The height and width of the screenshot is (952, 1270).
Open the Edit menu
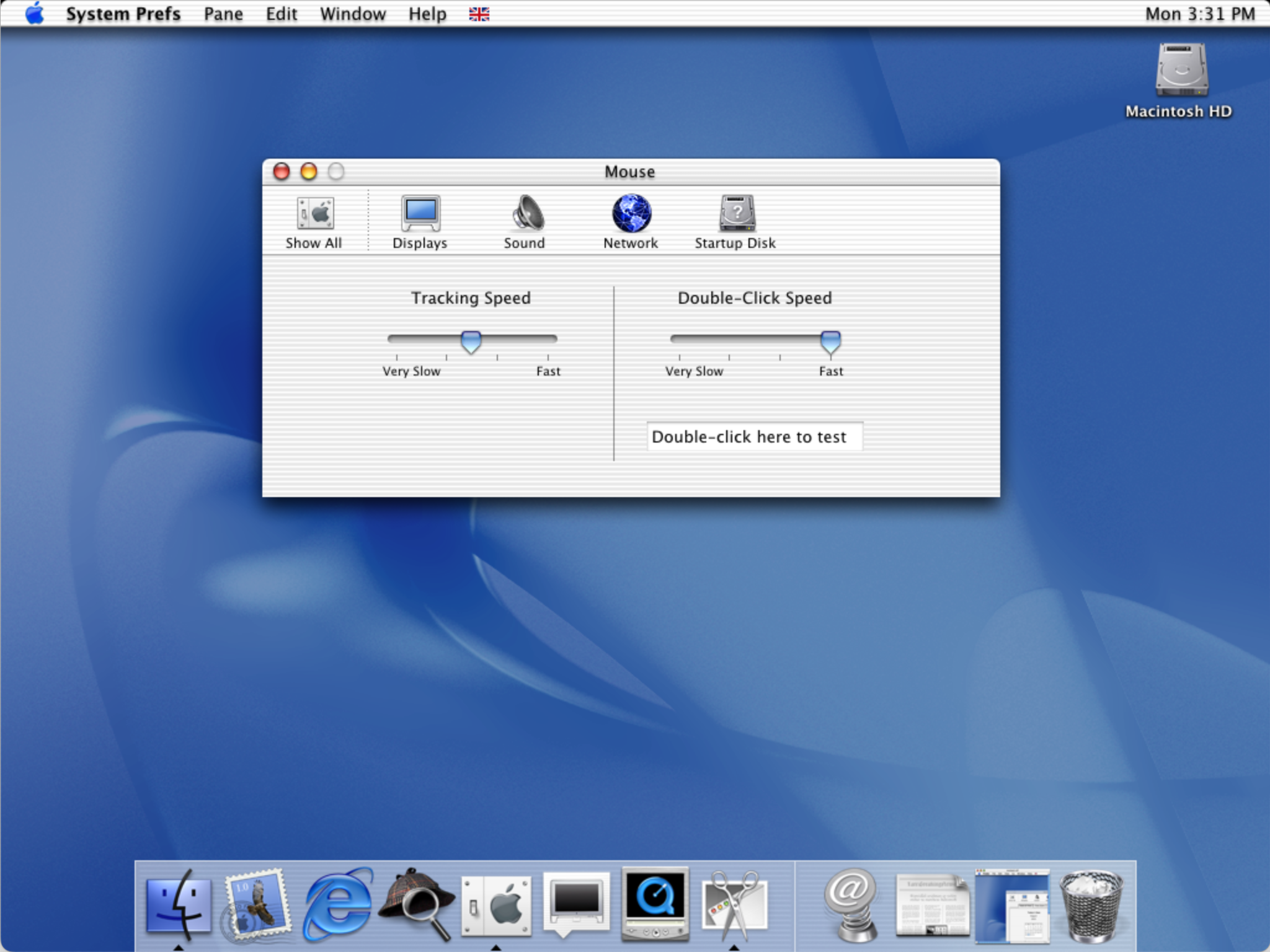point(282,14)
